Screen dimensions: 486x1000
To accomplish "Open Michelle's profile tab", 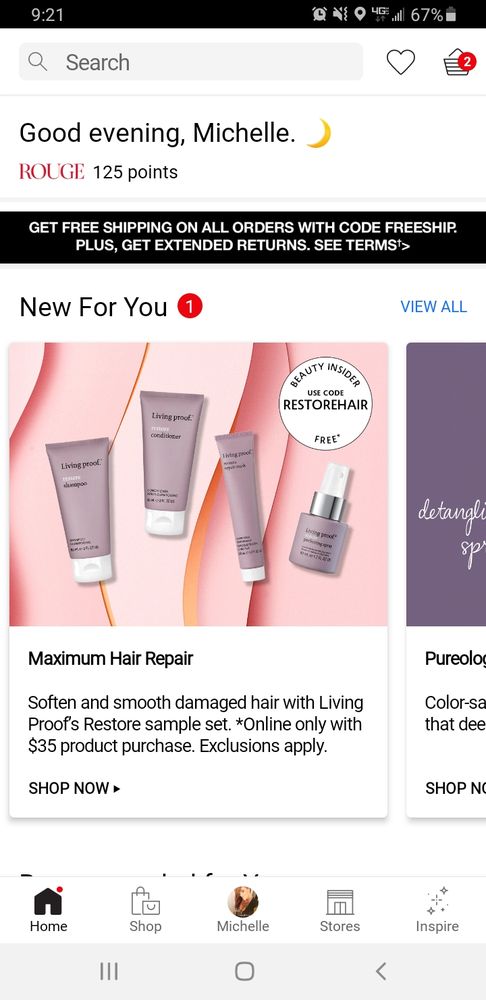I will point(243,911).
